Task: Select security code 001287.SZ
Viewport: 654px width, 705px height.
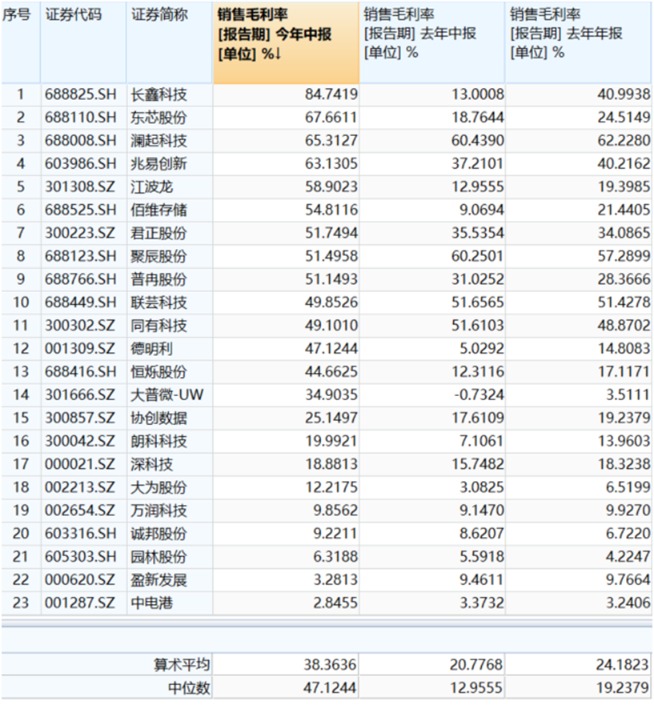Action: (x=80, y=603)
